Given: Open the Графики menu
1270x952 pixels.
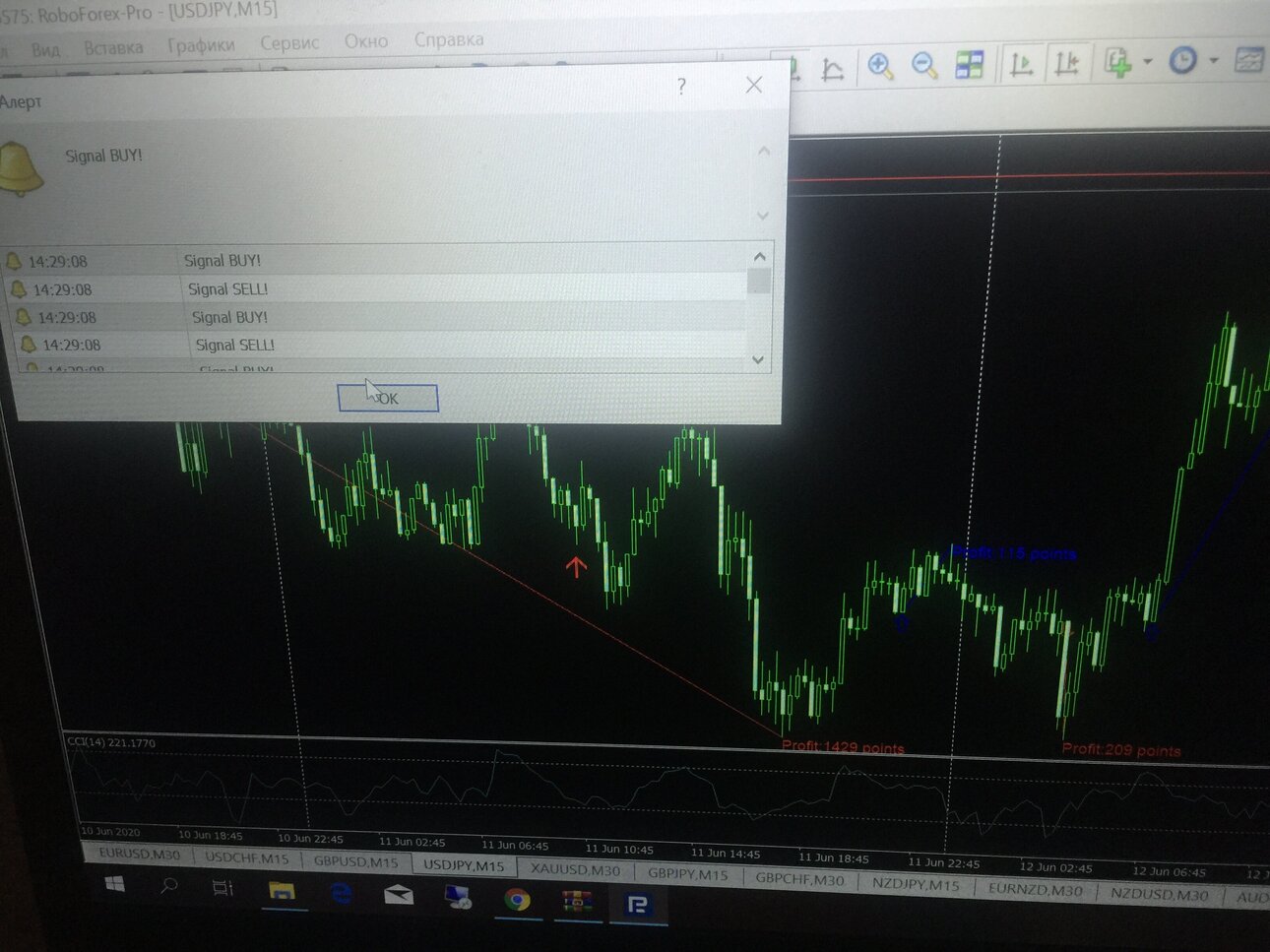Looking at the screenshot, I should [201, 45].
